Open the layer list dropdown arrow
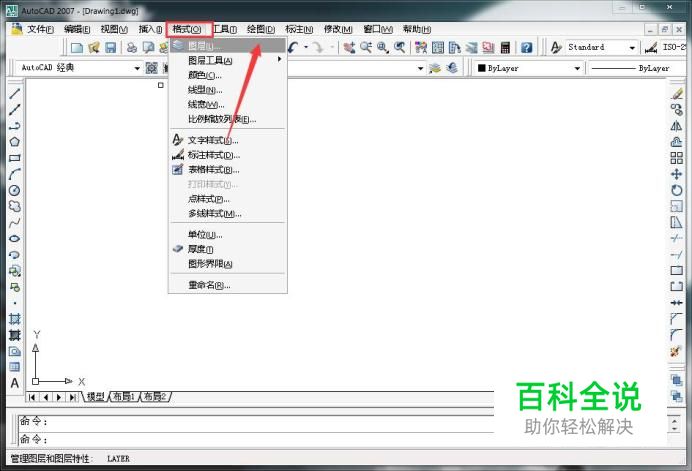692x471 pixels. (420, 68)
